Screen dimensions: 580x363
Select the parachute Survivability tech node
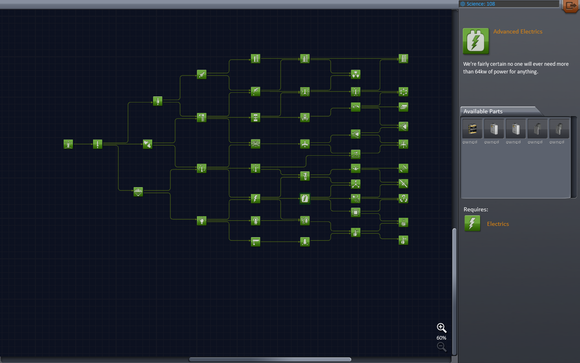[138, 191]
